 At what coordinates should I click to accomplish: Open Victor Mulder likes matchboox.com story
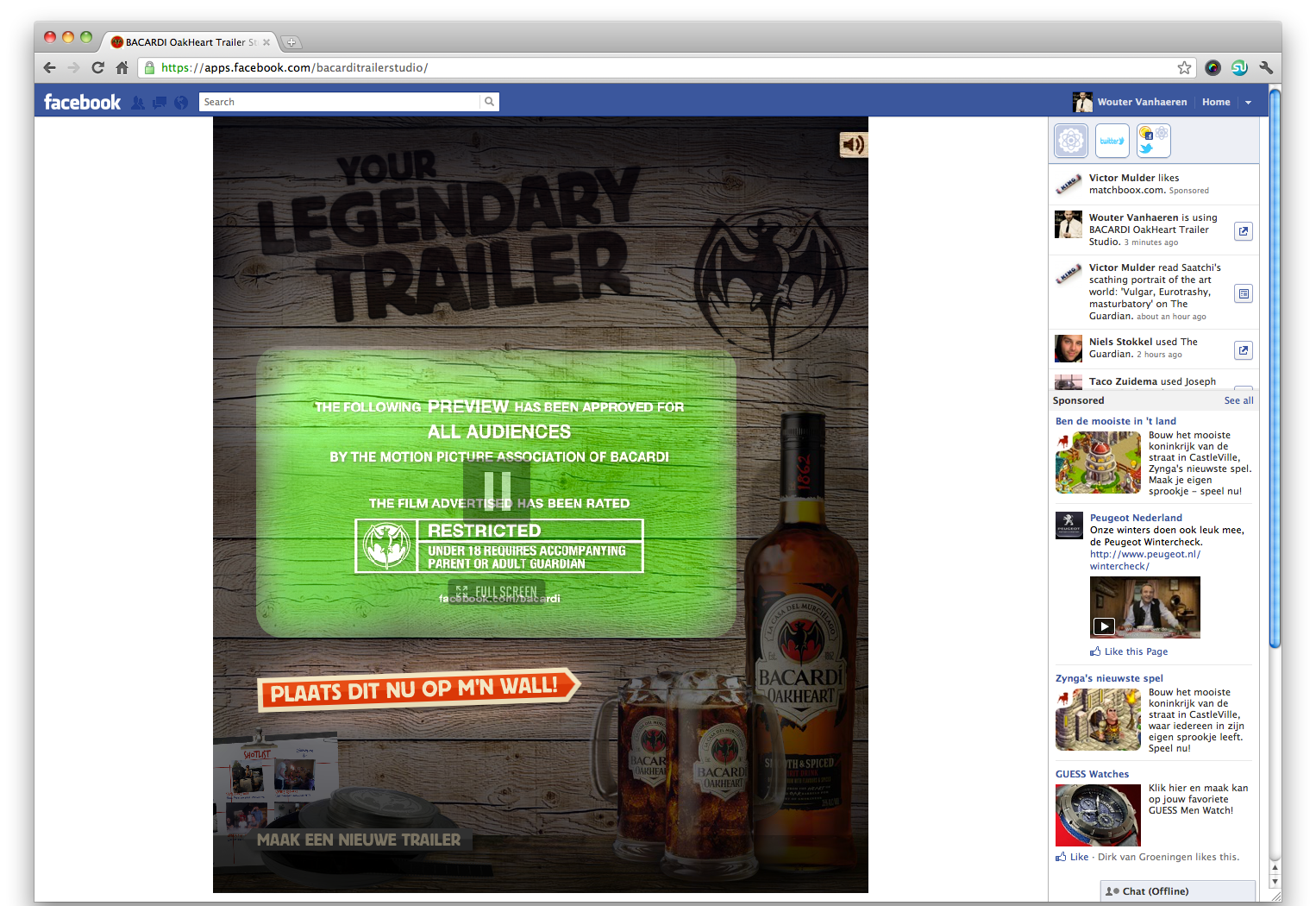click(1154, 184)
